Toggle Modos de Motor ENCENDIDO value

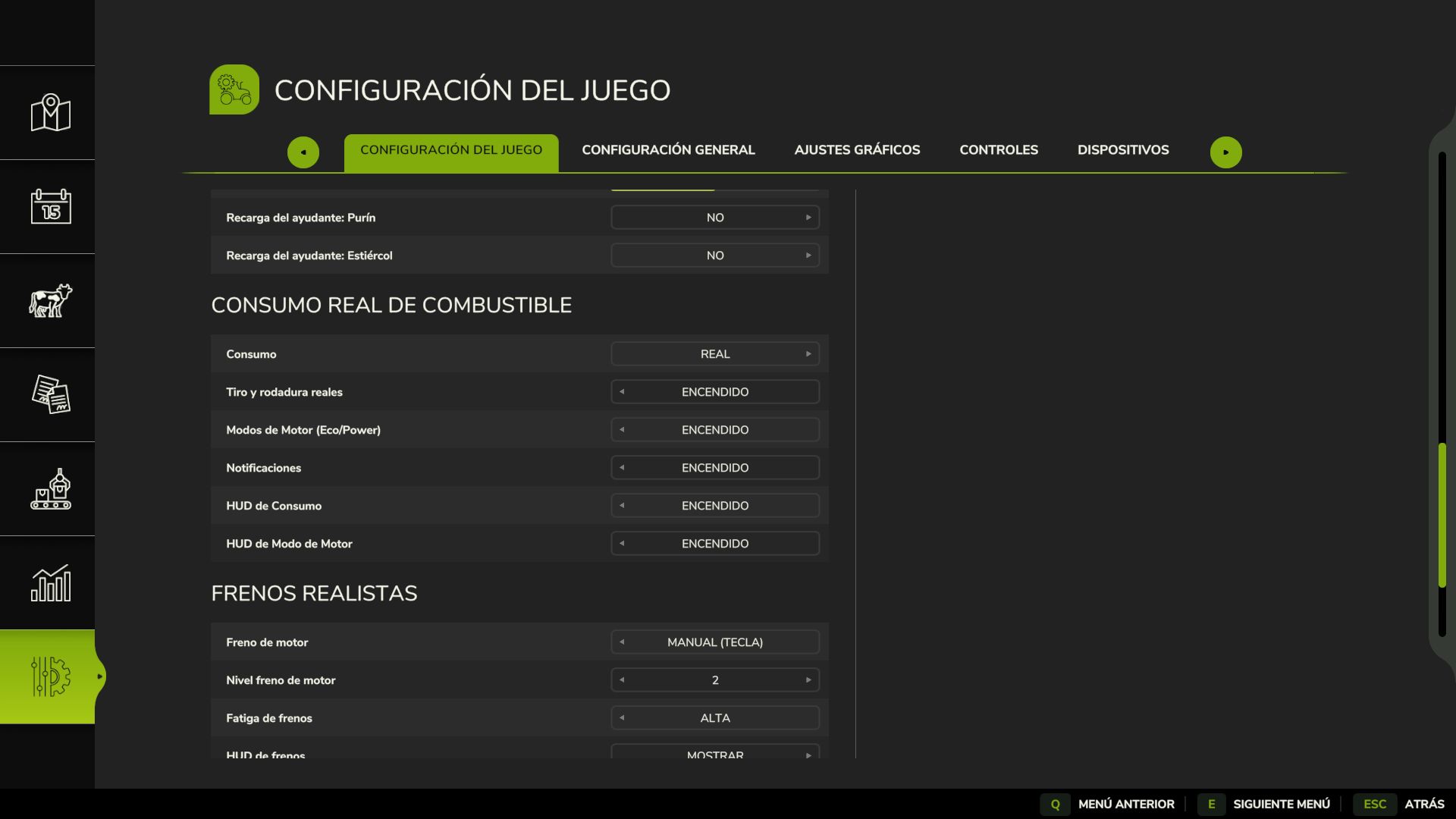[x=715, y=430]
